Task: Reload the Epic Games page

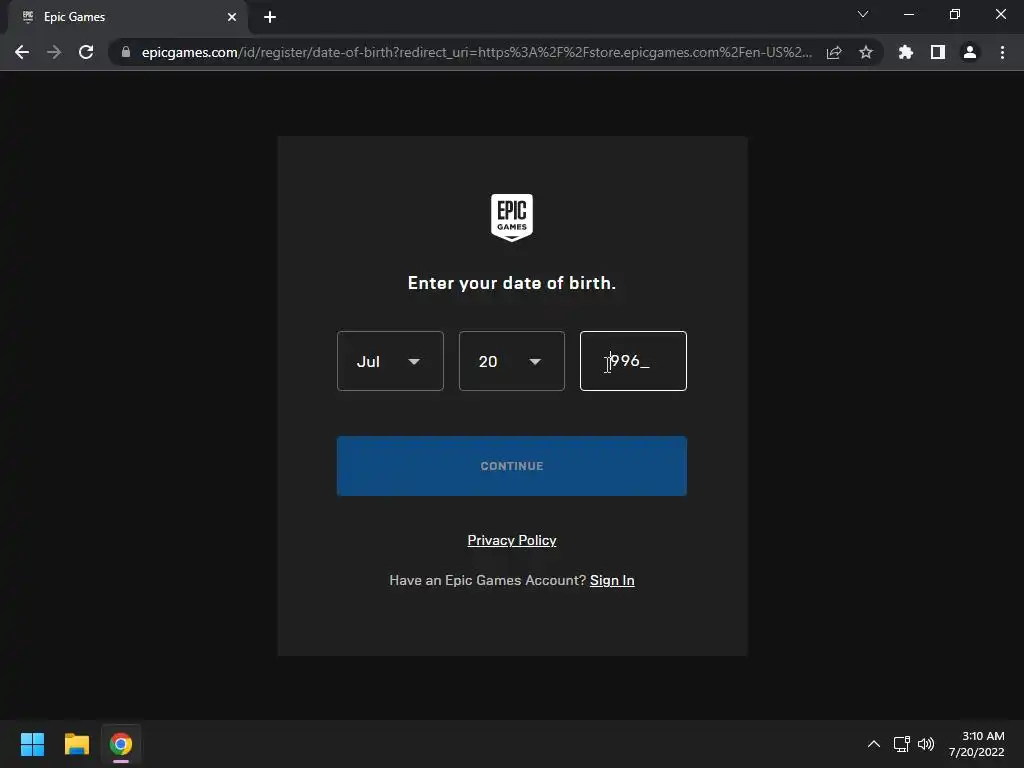Action: point(86,52)
